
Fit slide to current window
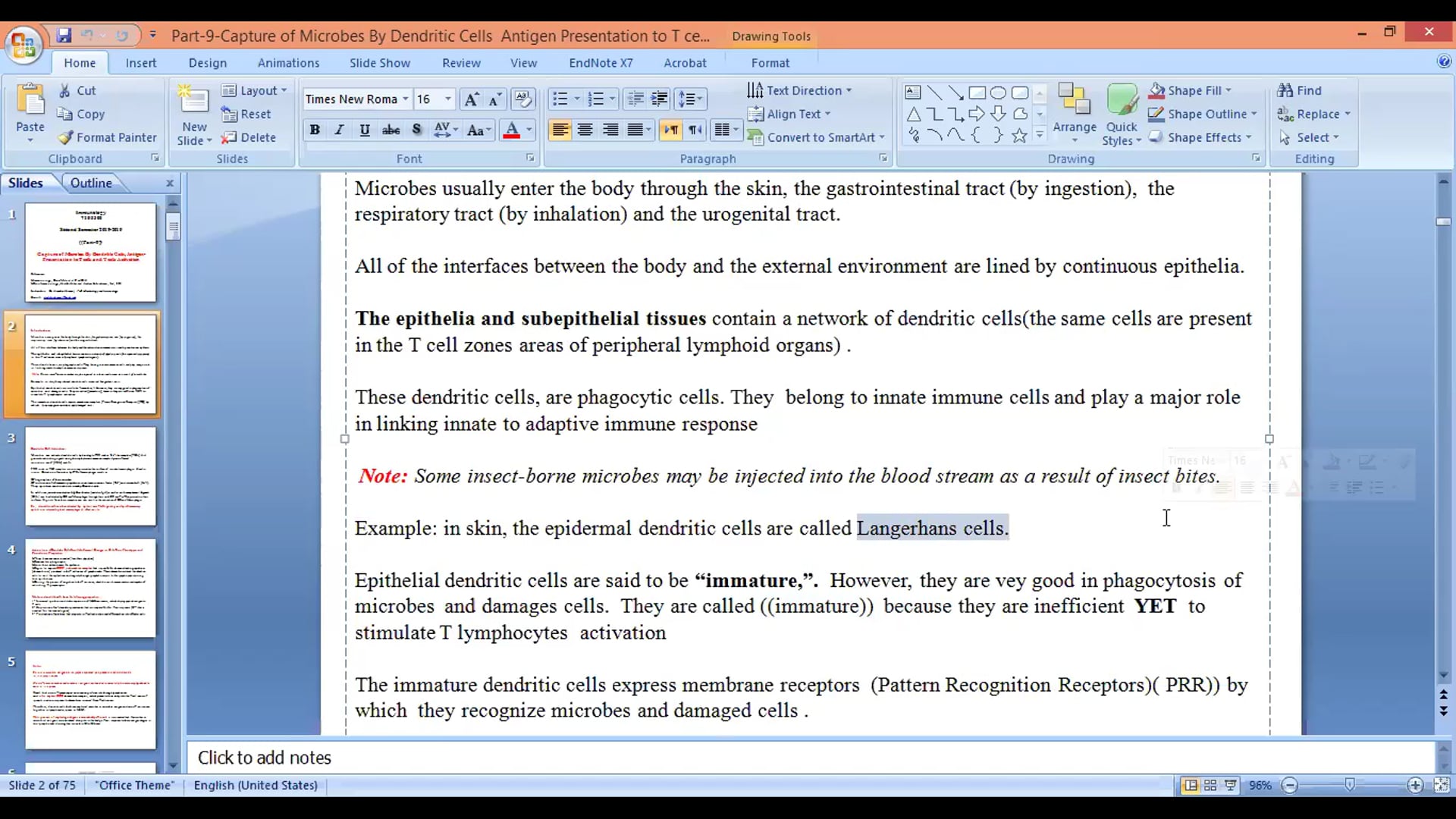1442,786
